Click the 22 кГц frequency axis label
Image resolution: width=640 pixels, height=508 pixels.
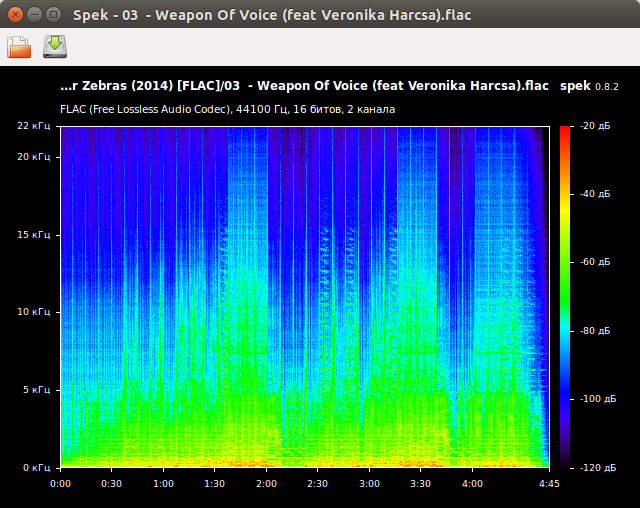point(35,126)
